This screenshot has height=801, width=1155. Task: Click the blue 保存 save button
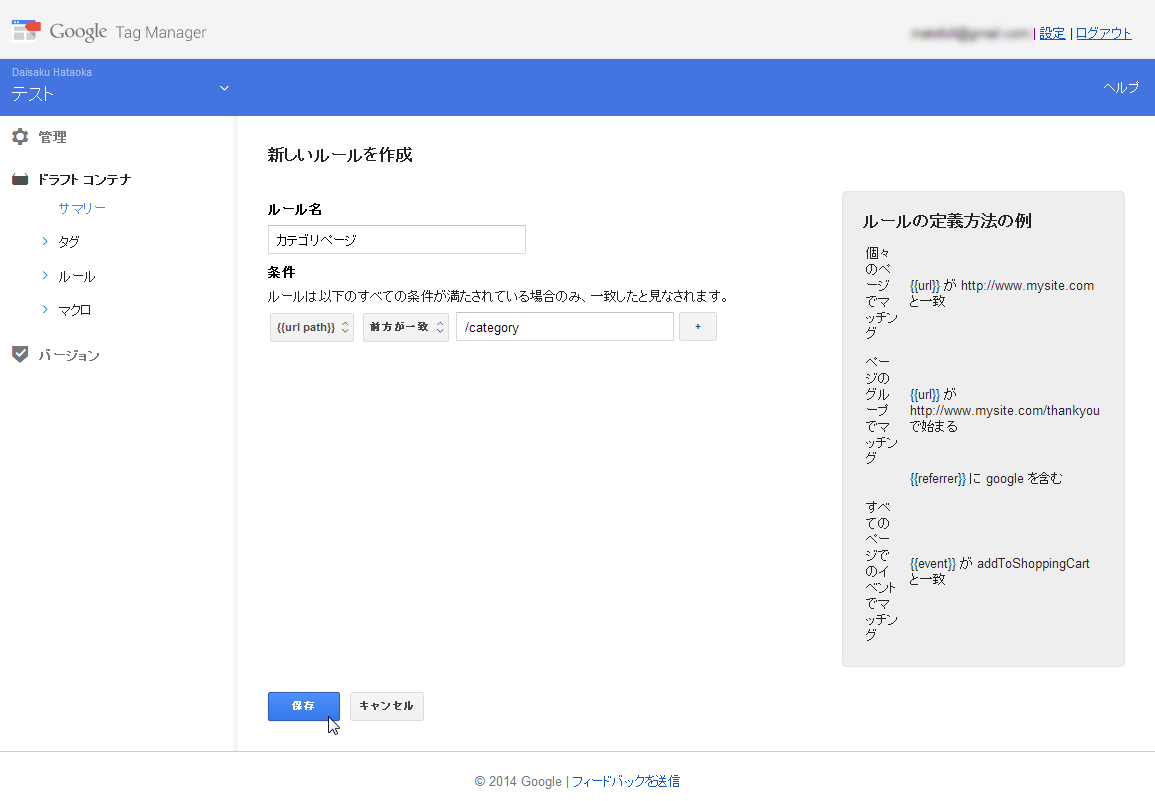tap(303, 706)
